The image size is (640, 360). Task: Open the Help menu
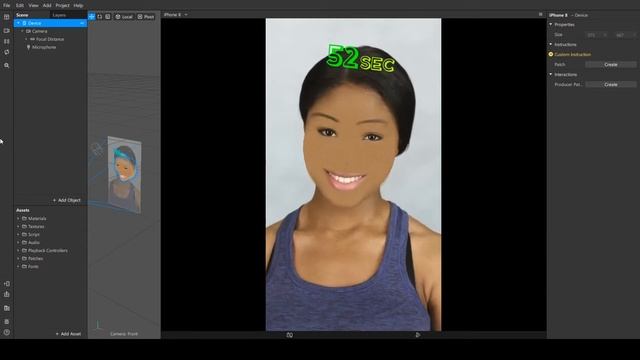[x=78, y=6]
